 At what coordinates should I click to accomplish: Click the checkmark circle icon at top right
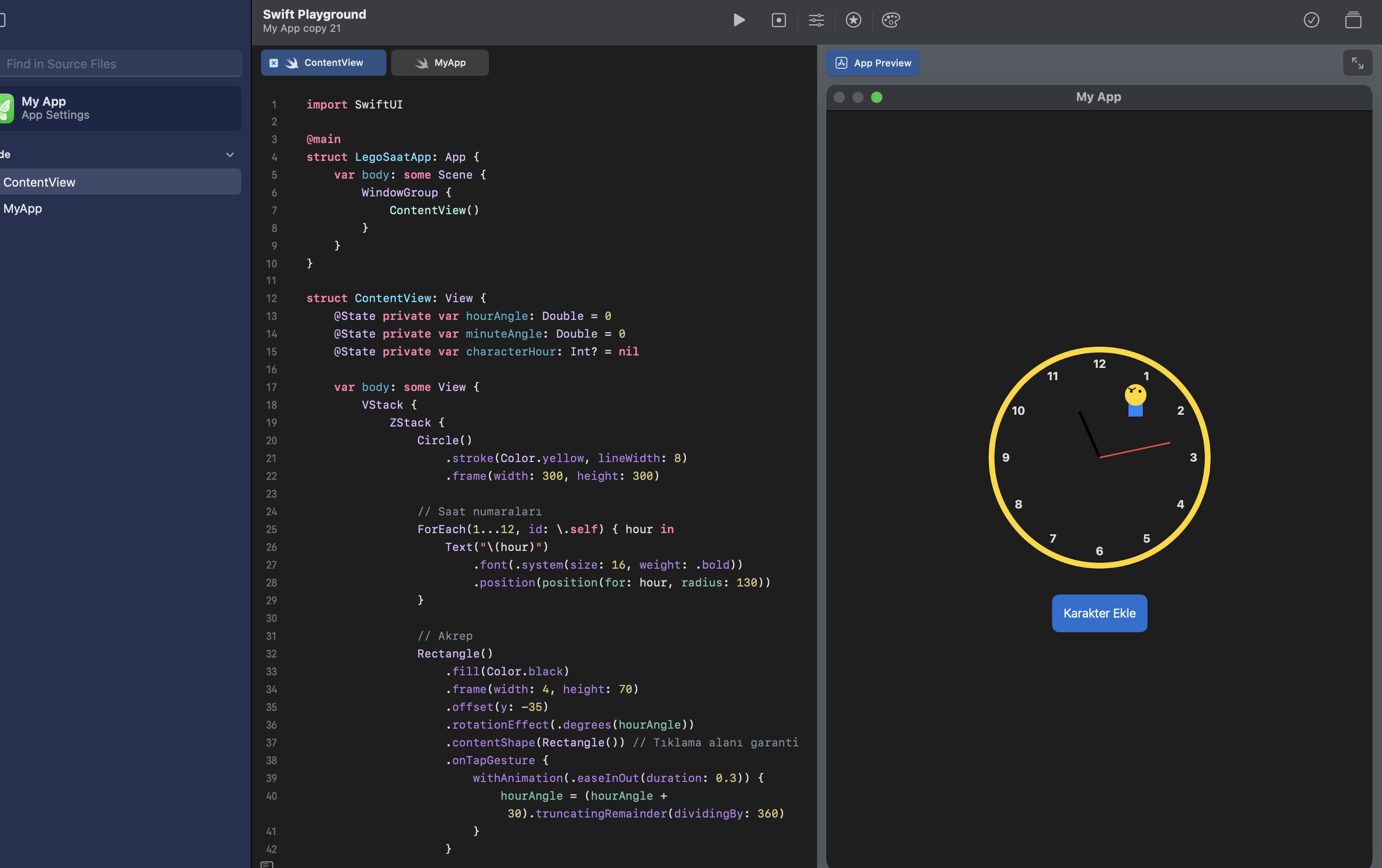(1311, 20)
